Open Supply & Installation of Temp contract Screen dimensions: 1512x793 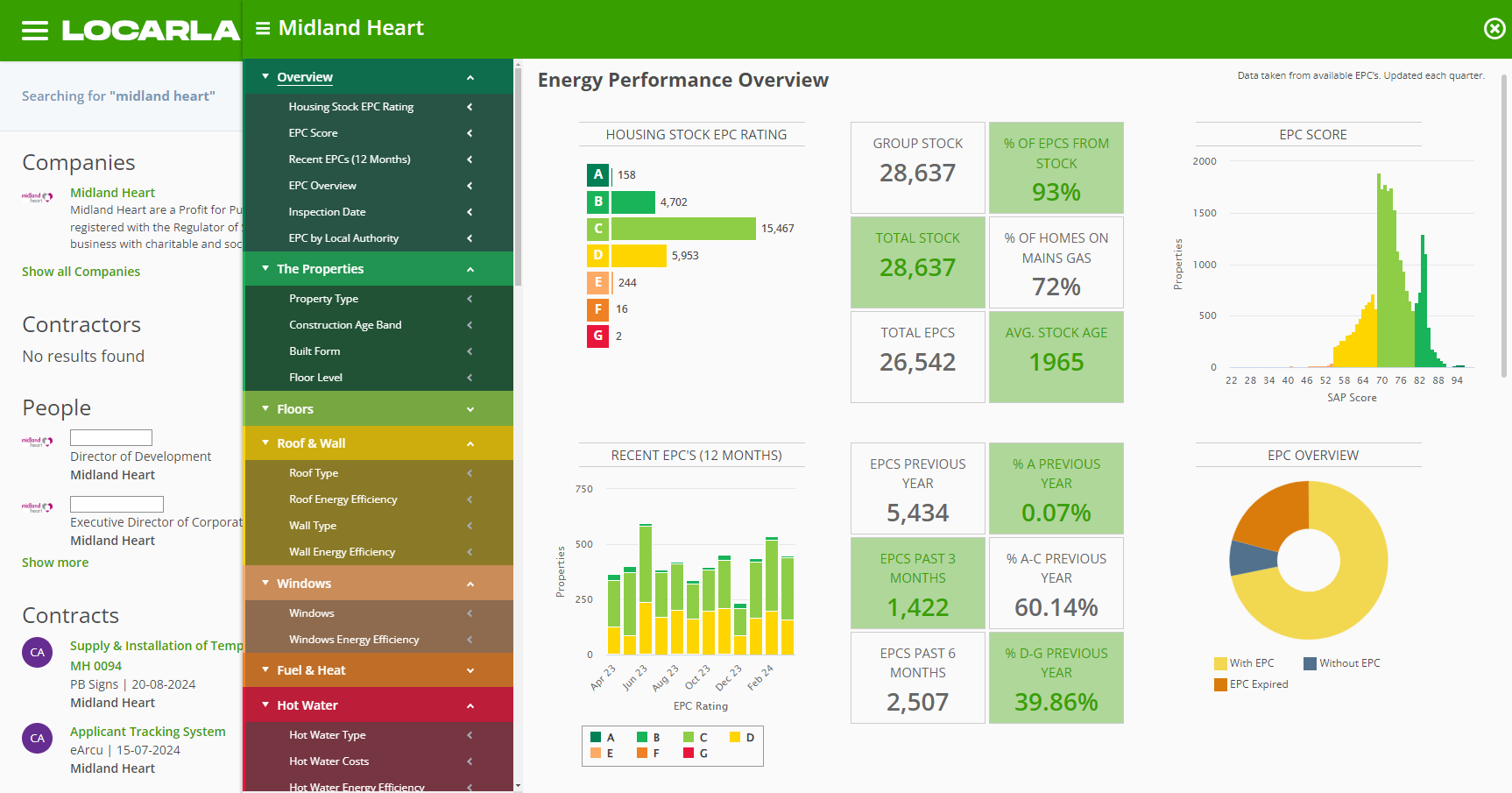pyautogui.click(x=156, y=646)
